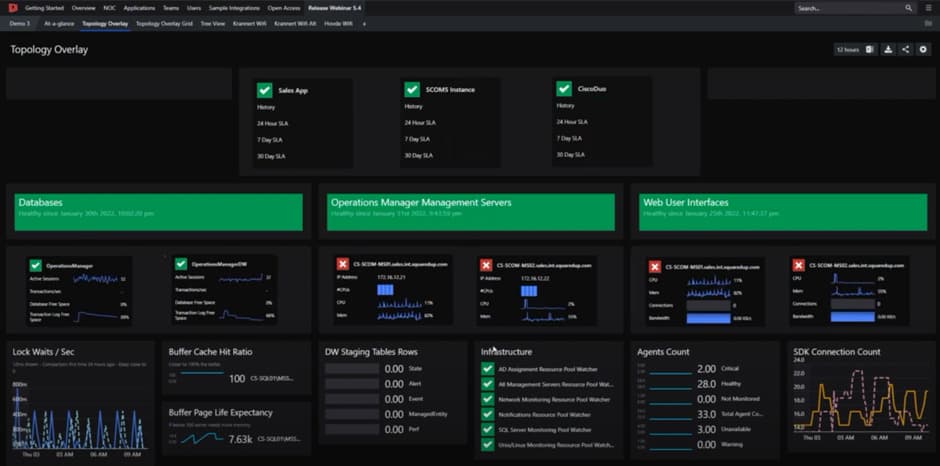Click the download dashboard icon
940x466 pixels.
888,50
